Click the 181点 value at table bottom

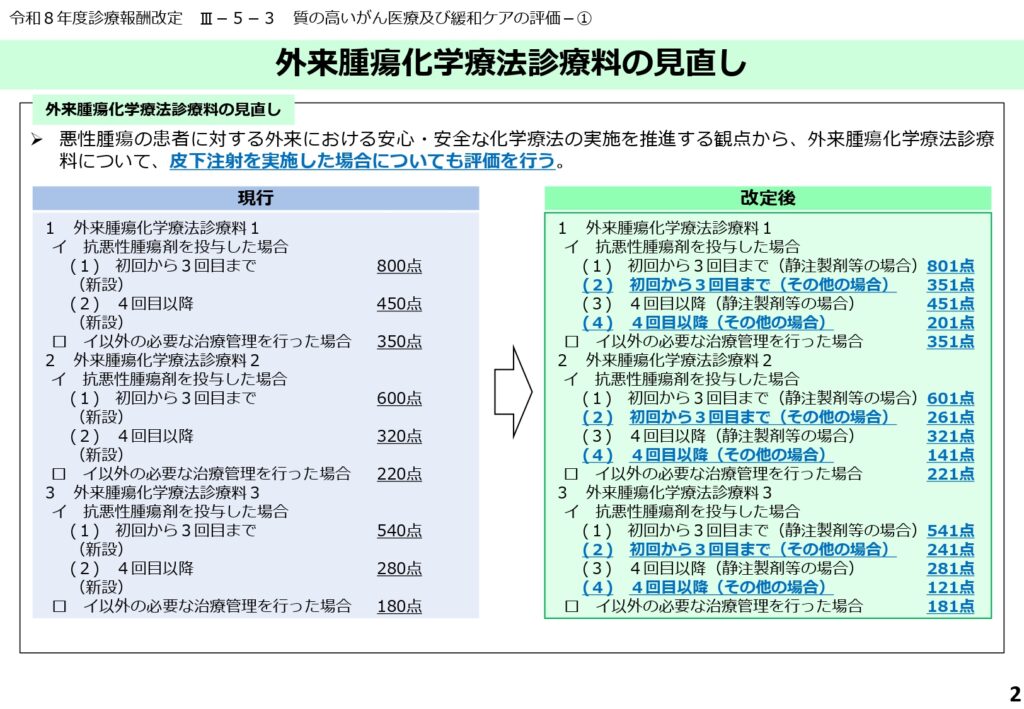click(x=950, y=606)
